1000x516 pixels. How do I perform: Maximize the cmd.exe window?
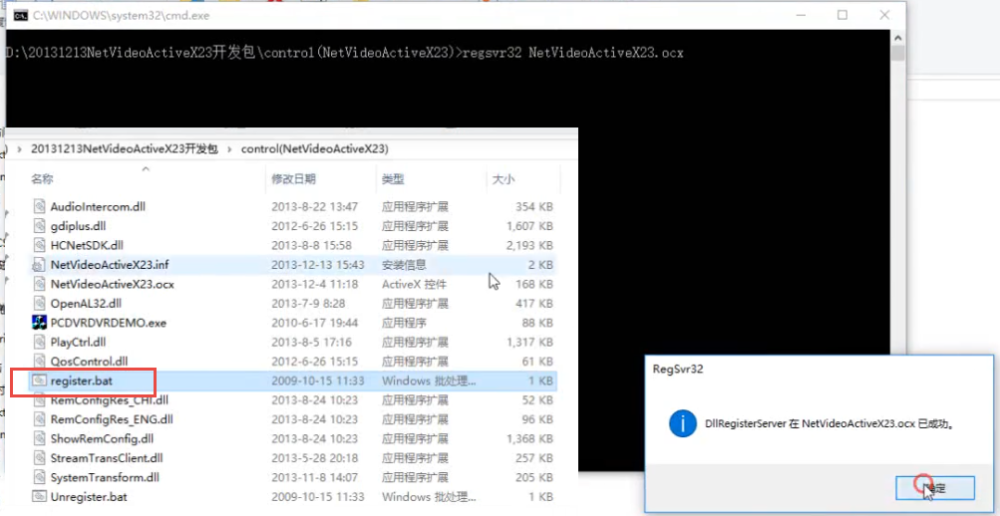click(842, 15)
